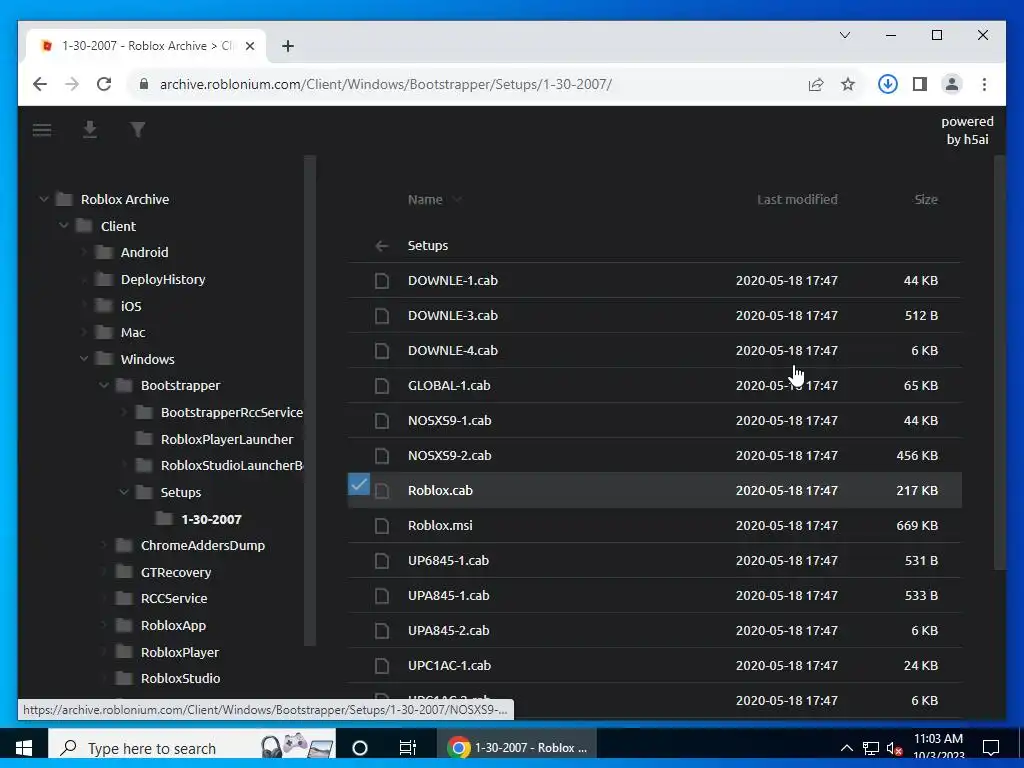Open RobloxApp folder in tree

173,626
